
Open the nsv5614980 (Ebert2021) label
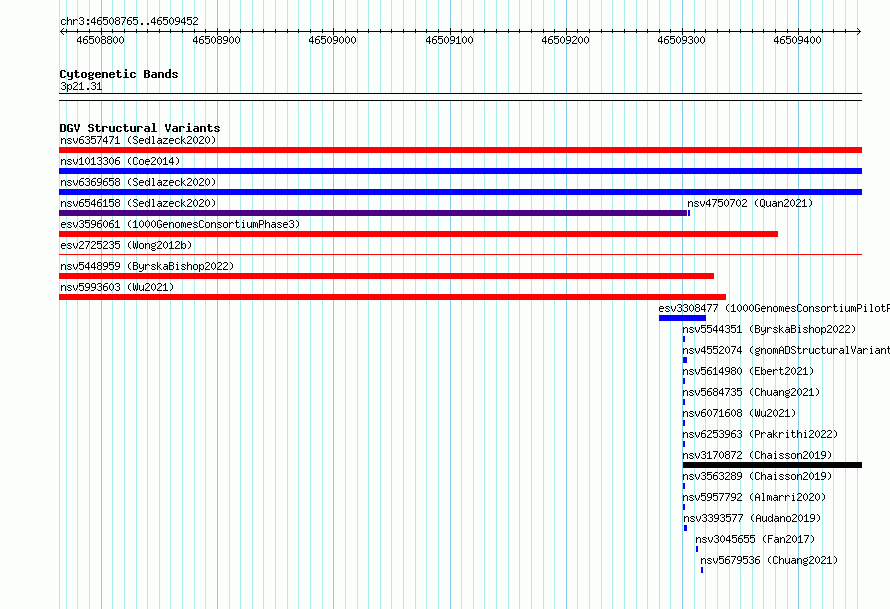pyautogui.click(x=748, y=371)
